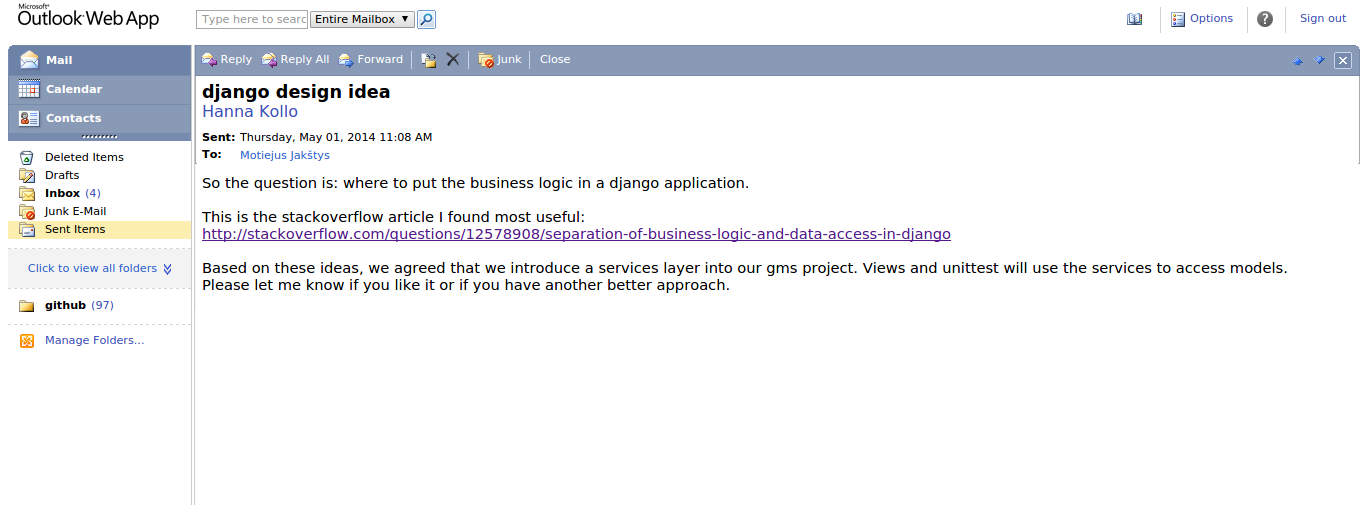
Task: Open the Mail section
Action: coord(99,60)
